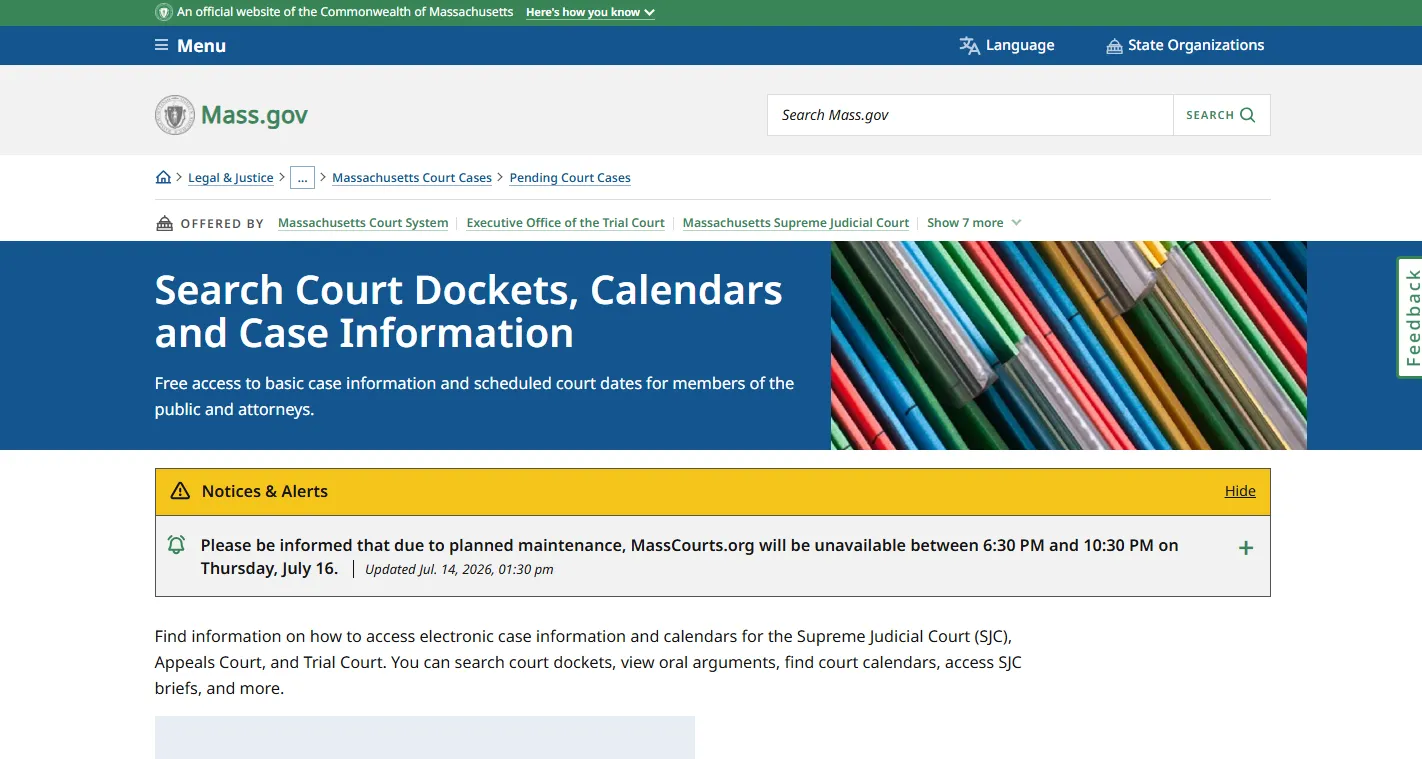
Task: Click the Notices & Alerts warning triangle icon
Action: 180,491
